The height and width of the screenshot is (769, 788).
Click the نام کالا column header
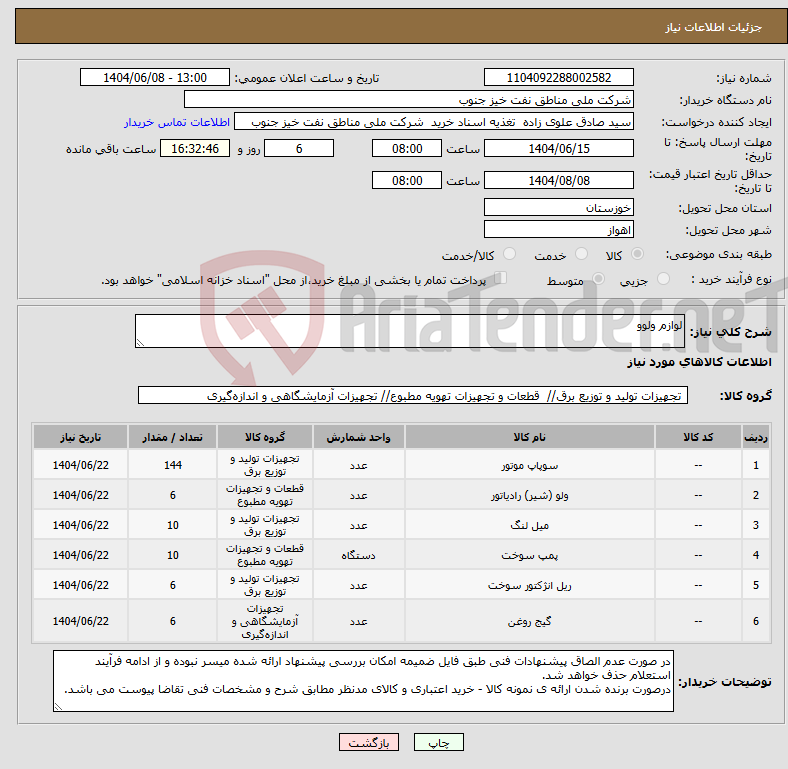click(x=529, y=437)
